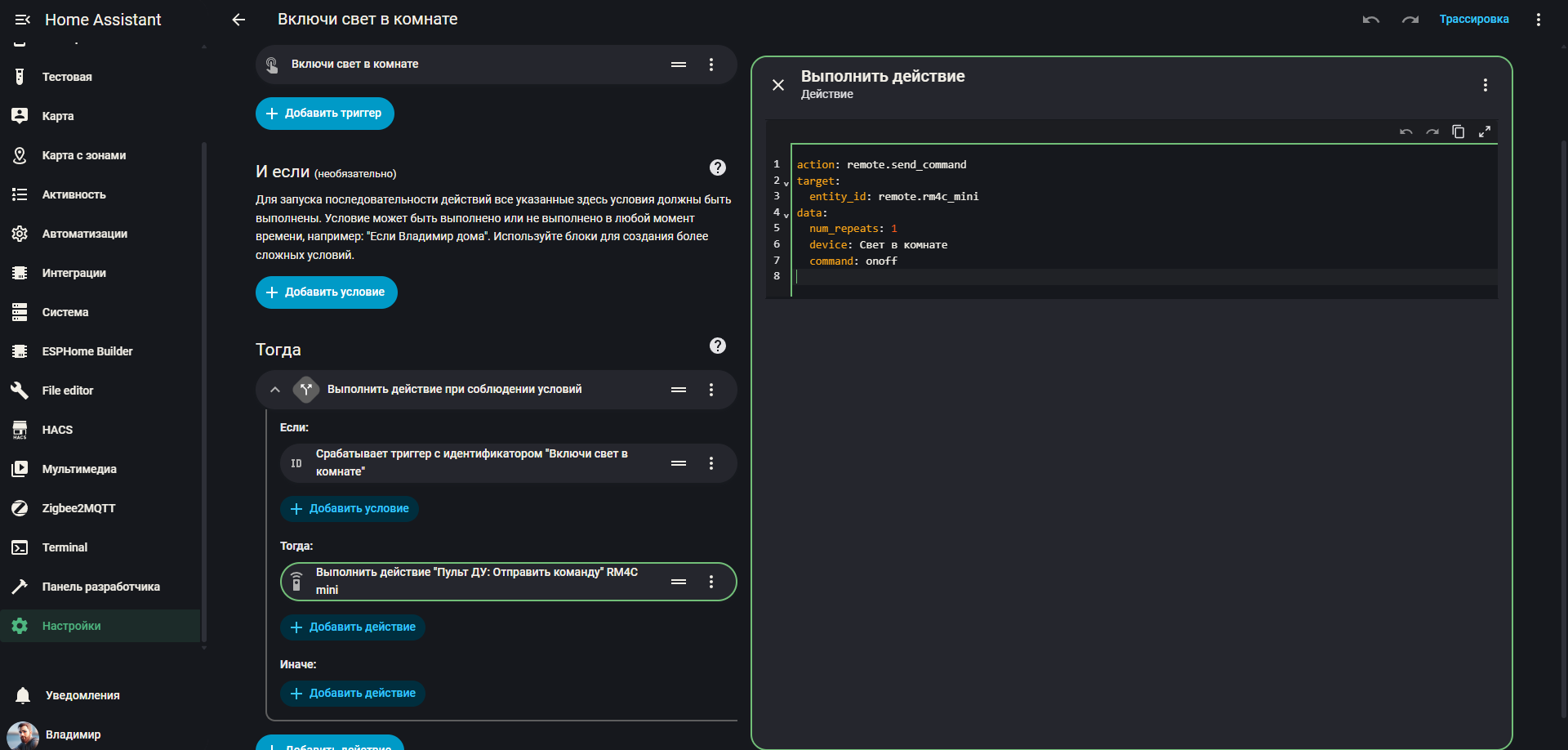Fold the "target" section in the YAML editor

(x=786, y=183)
